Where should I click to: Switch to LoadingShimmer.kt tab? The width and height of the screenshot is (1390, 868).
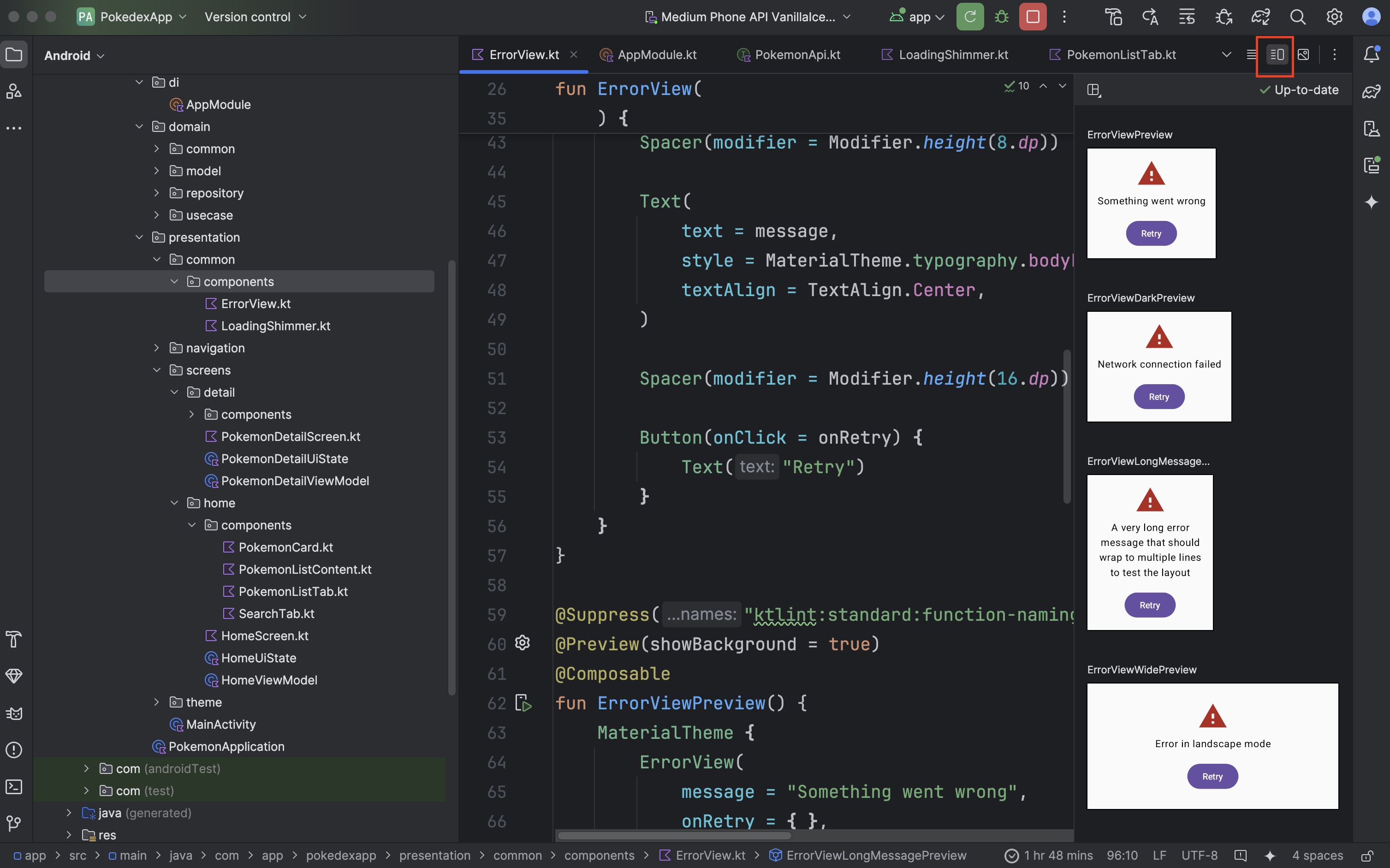pyautogui.click(x=953, y=54)
